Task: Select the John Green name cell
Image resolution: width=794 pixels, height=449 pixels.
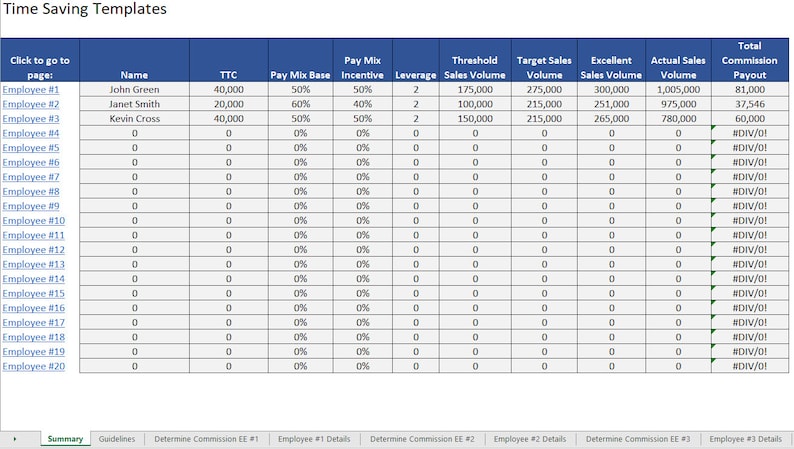Action: 134,90
